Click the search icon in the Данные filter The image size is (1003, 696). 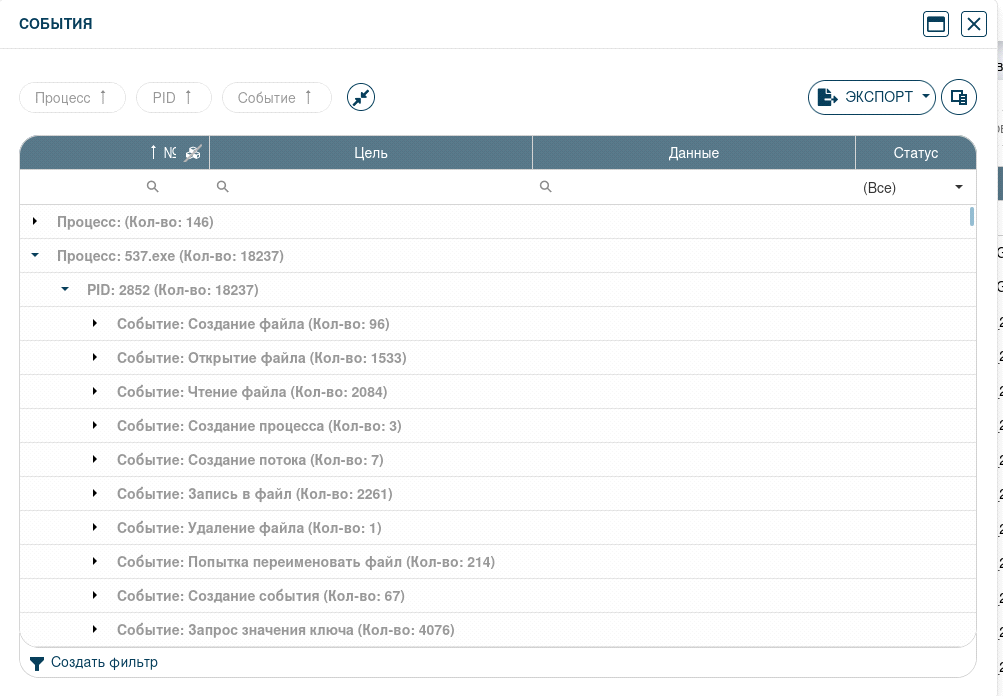tap(546, 187)
